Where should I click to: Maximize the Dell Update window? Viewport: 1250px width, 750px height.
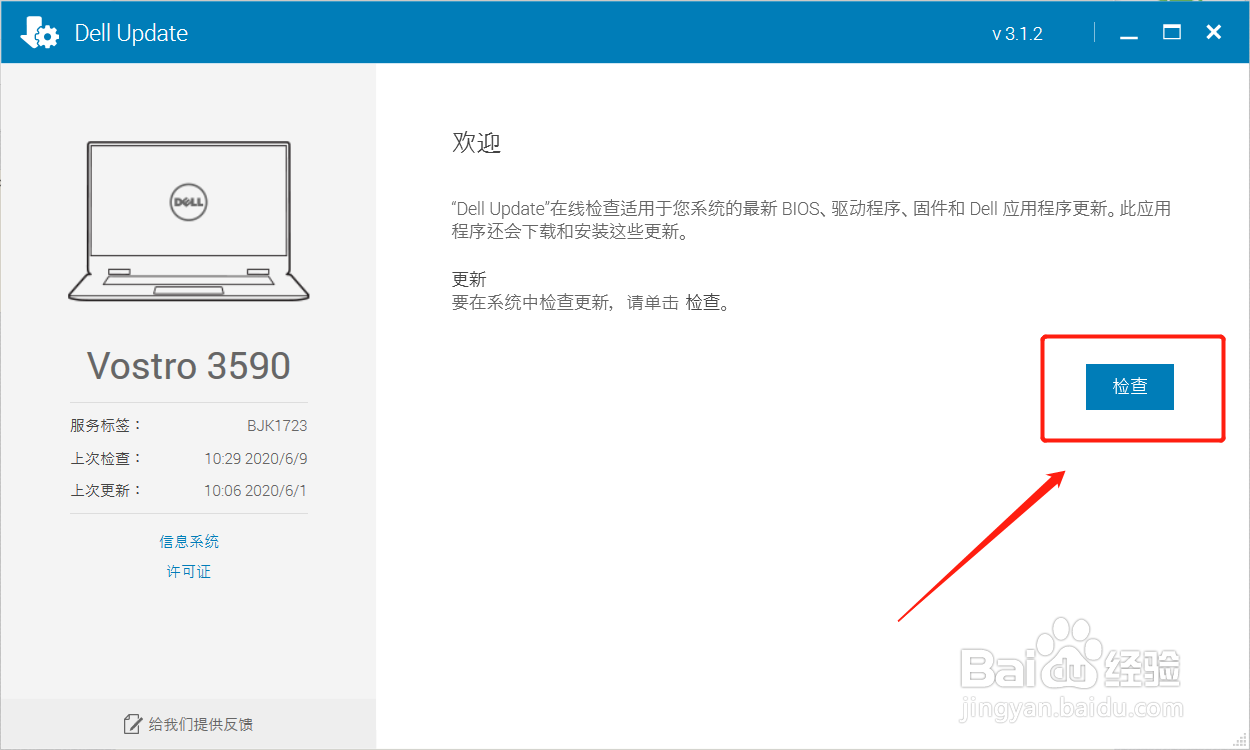point(1172,33)
